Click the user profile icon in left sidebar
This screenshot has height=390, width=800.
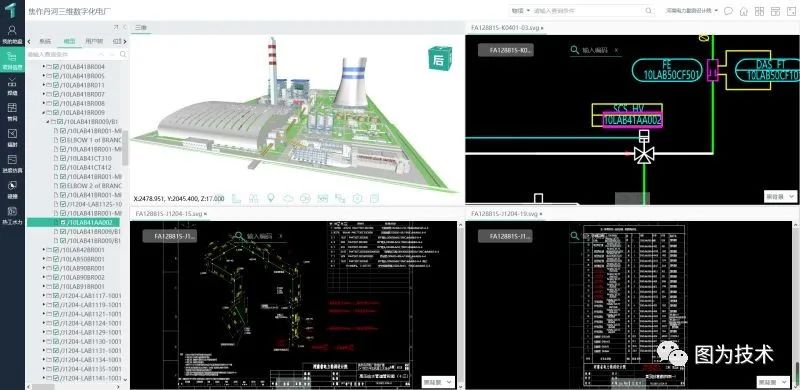(x=12, y=31)
